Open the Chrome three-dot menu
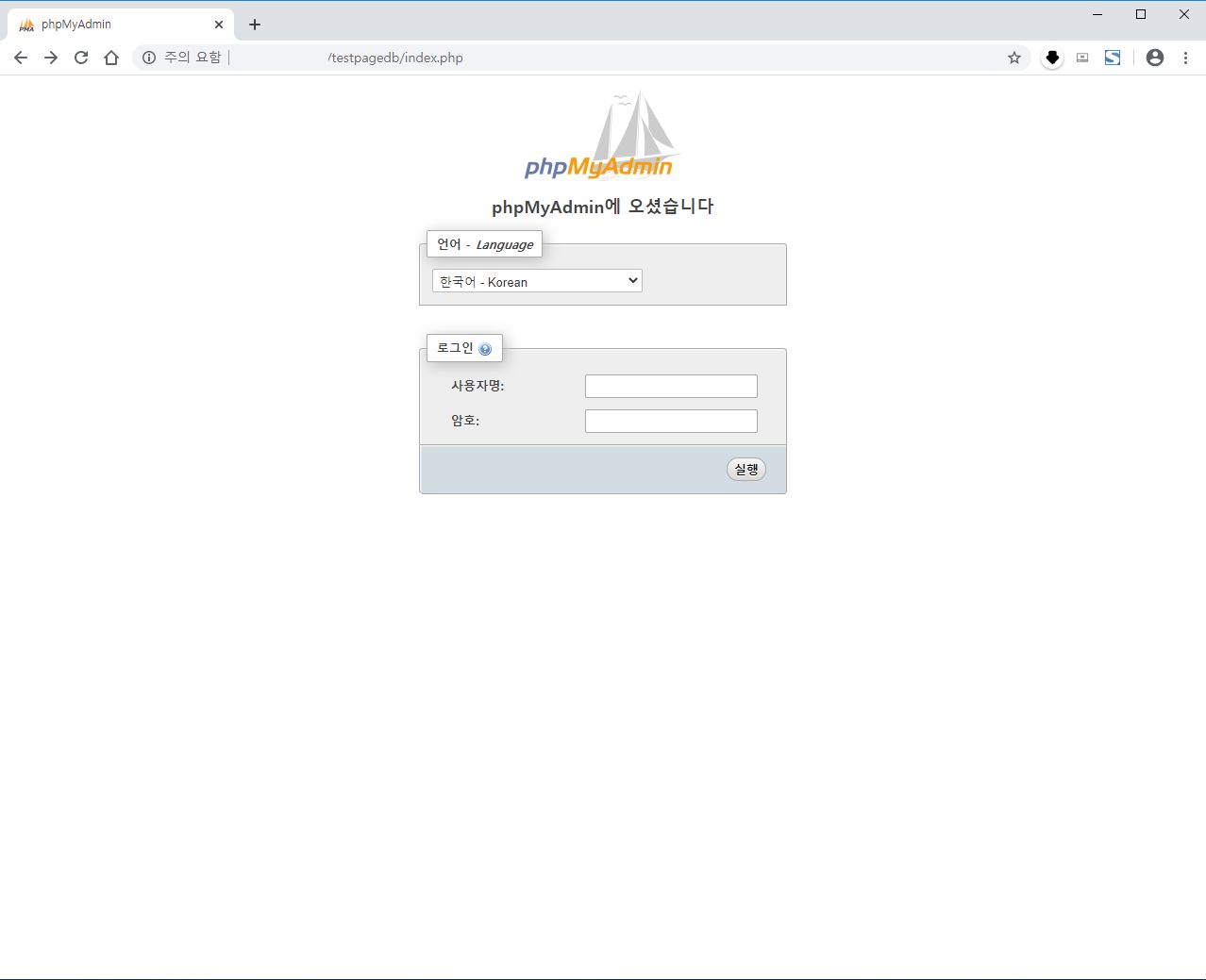1206x980 pixels. tap(1185, 58)
